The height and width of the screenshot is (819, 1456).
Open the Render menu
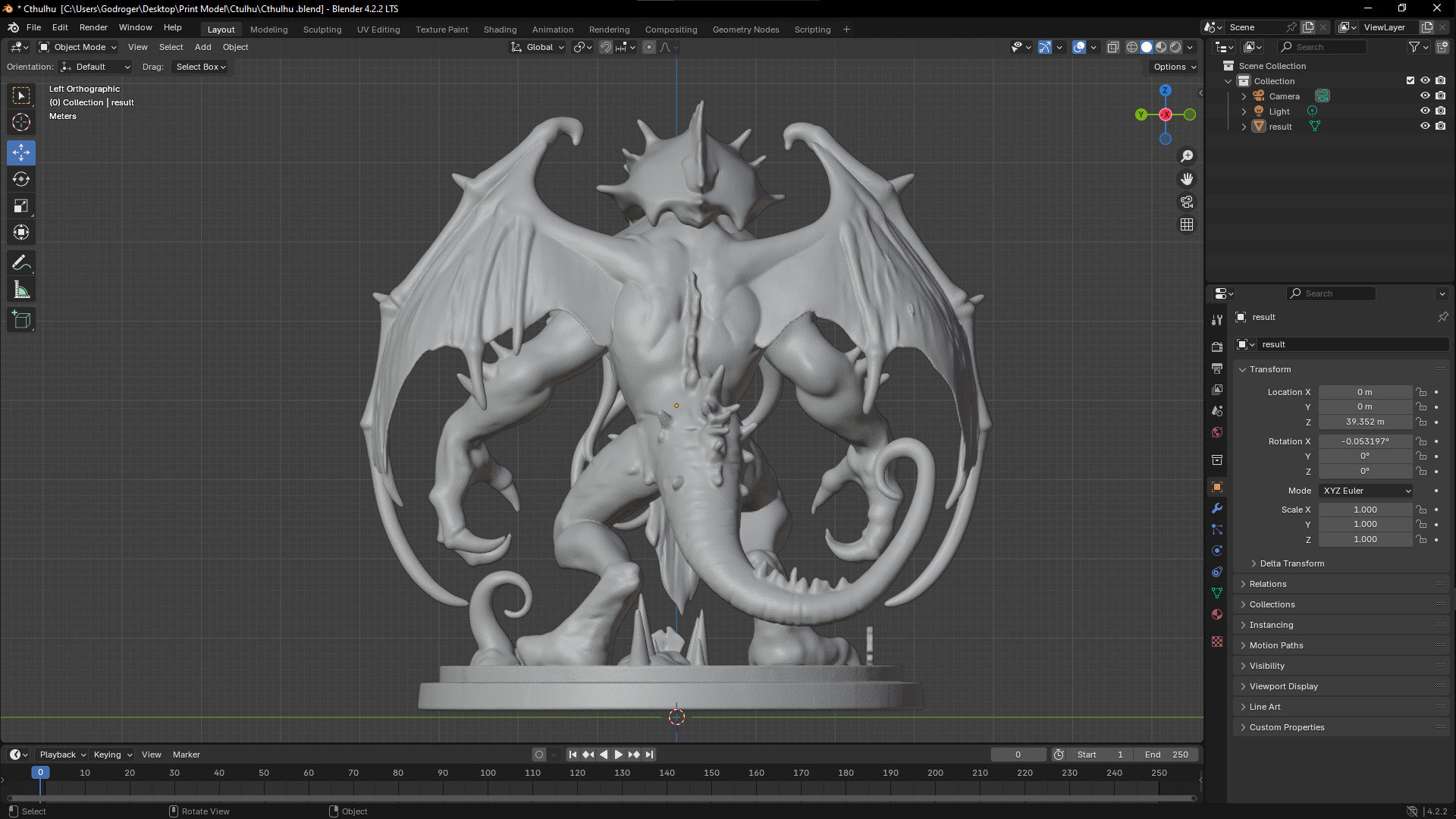(x=93, y=27)
